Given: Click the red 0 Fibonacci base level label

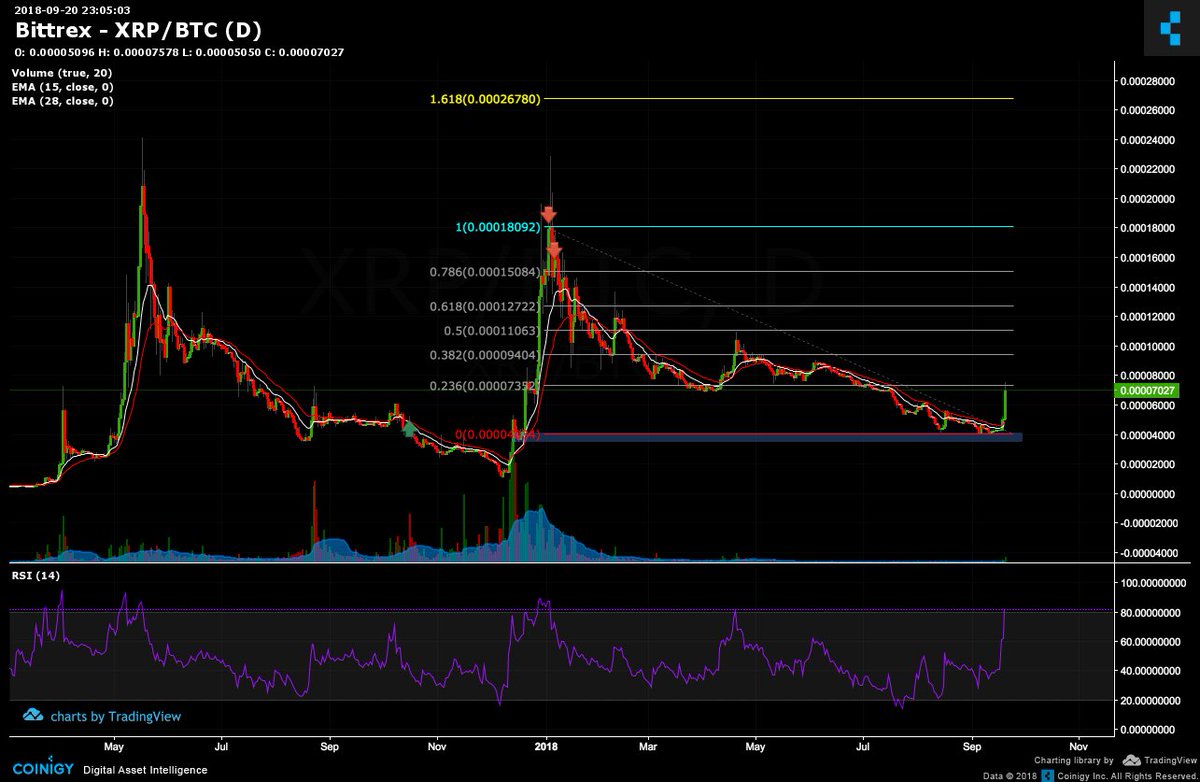Looking at the screenshot, I should pyautogui.click(x=498, y=435).
